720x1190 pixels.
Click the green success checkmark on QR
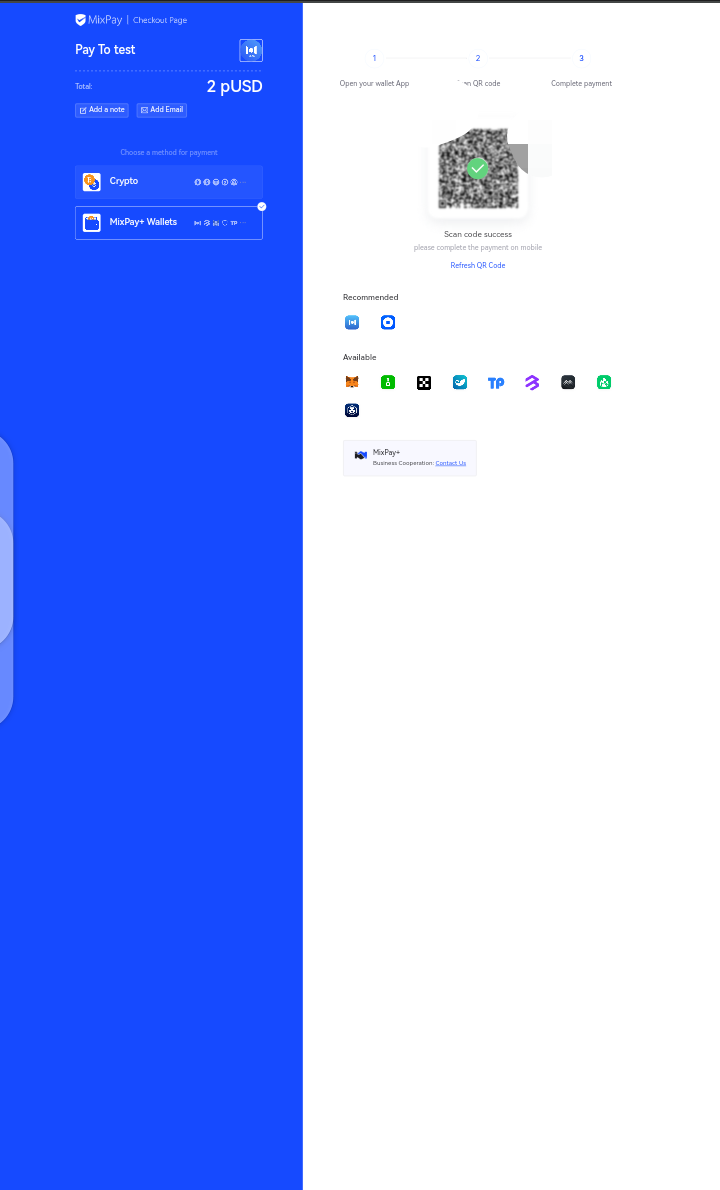[477, 168]
